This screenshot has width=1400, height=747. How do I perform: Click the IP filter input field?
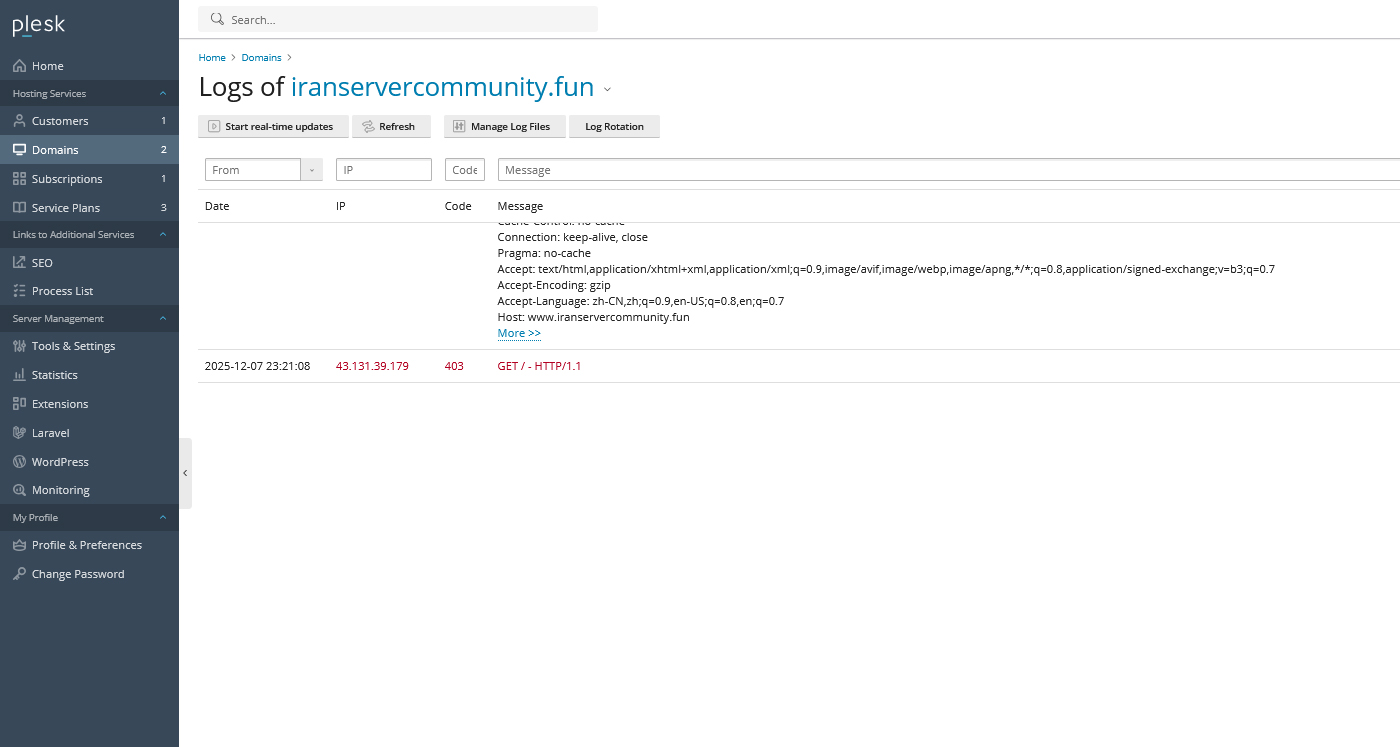pyautogui.click(x=384, y=170)
